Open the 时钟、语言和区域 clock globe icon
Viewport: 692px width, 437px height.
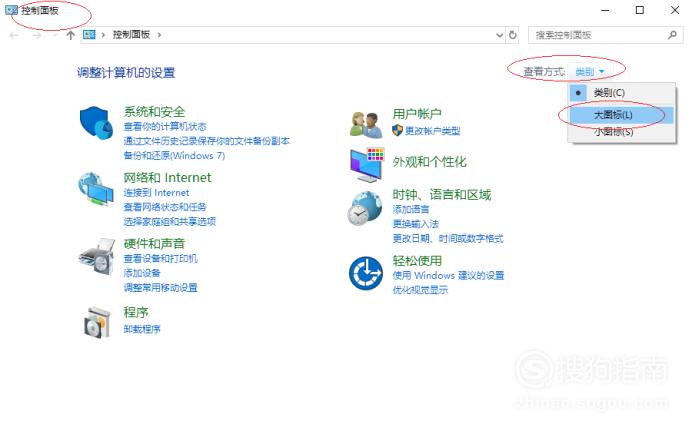click(x=365, y=208)
